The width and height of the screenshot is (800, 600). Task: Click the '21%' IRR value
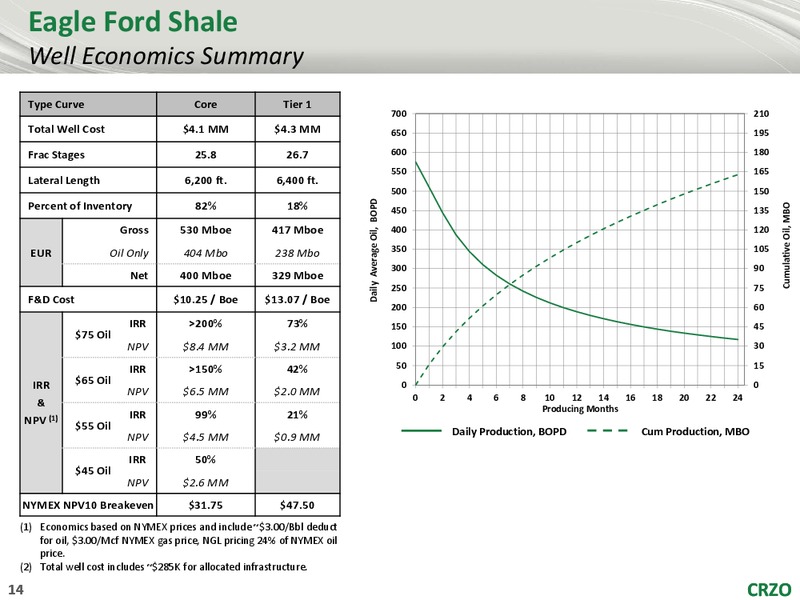coord(297,415)
